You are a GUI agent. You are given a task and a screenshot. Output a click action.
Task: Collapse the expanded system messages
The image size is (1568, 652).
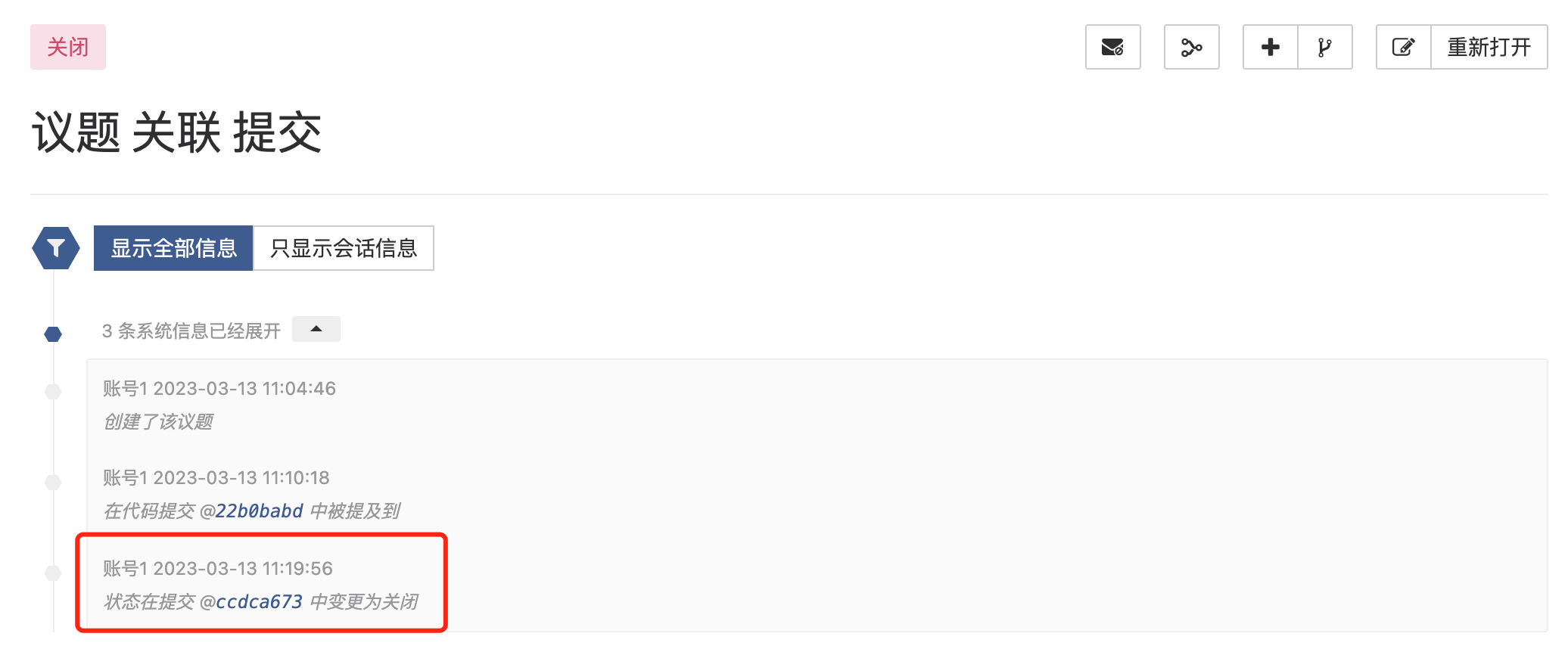click(x=316, y=328)
